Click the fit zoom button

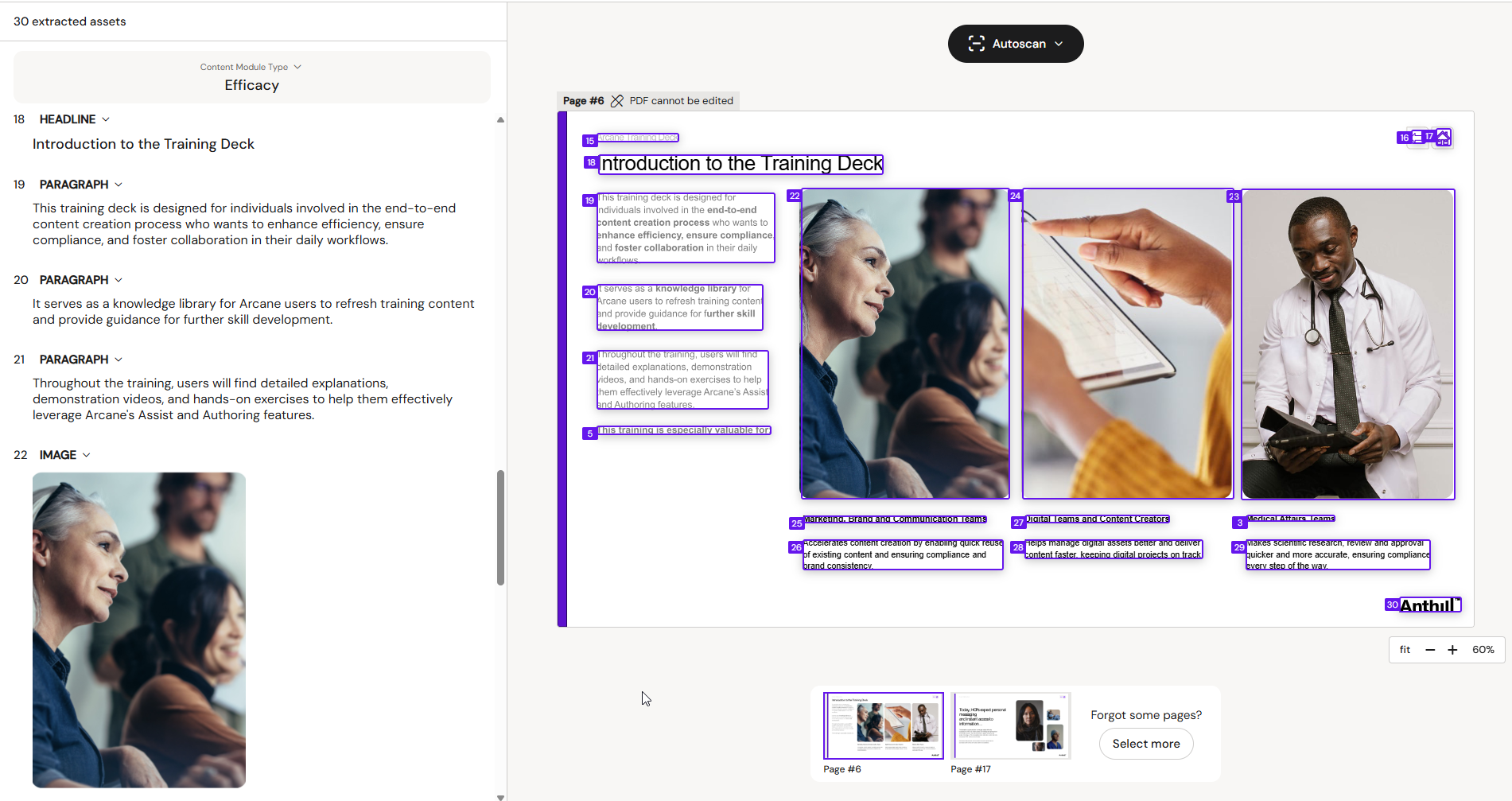click(1405, 650)
